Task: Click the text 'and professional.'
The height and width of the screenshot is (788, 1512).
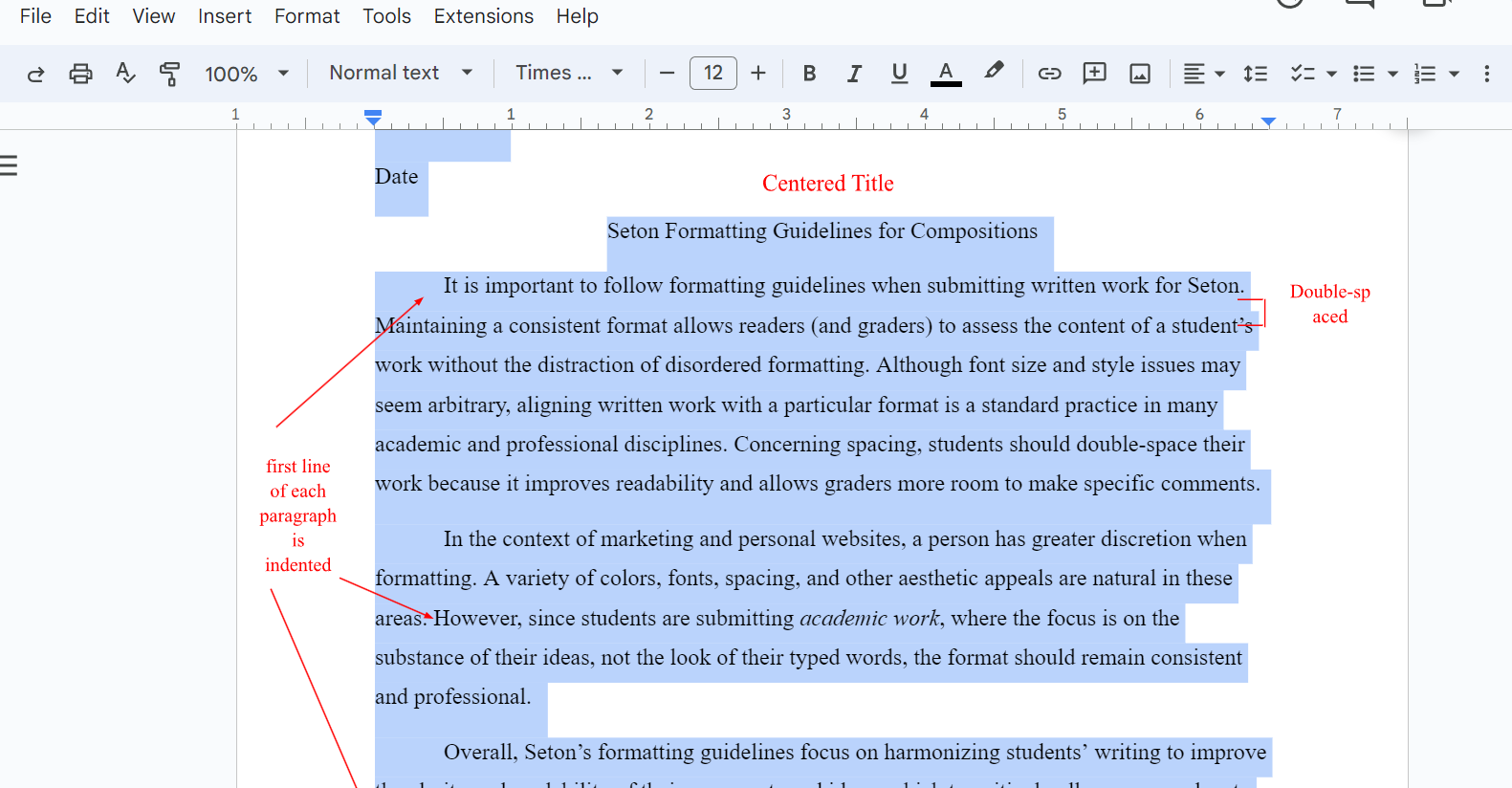Action: (x=452, y=696)
